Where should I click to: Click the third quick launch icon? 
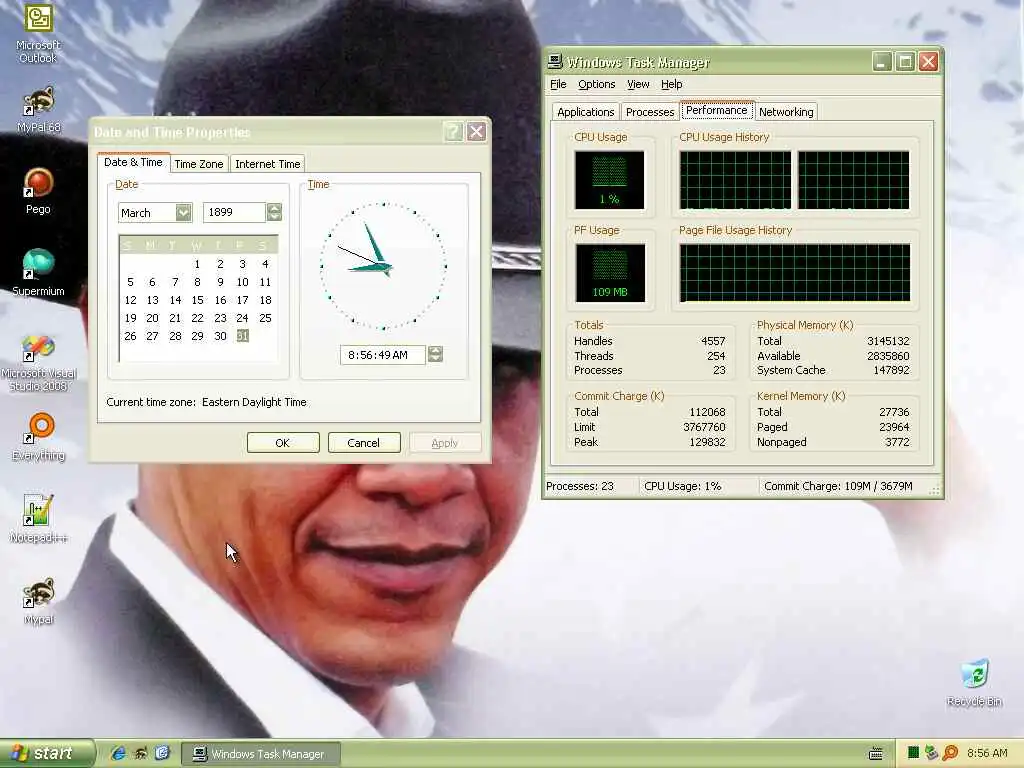pyautogui.click(x=162, y=753)
